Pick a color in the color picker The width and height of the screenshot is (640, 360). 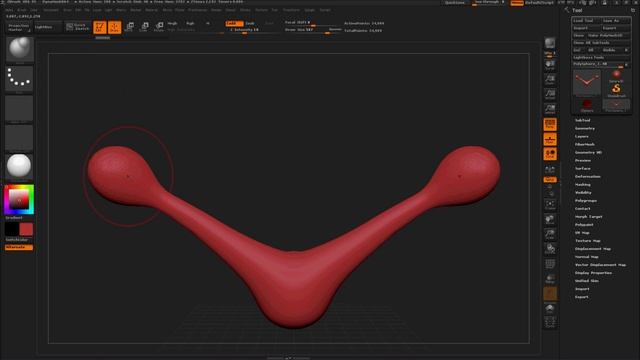point(19,199)
